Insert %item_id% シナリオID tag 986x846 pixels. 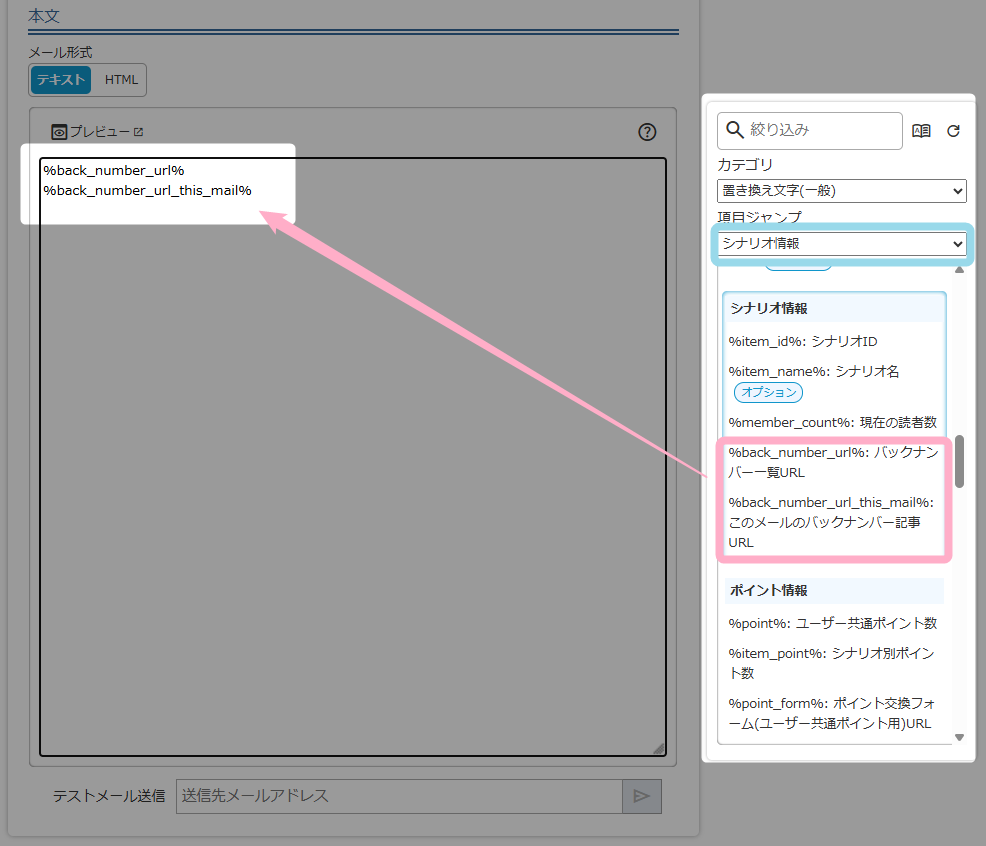(x=802, y=341)
